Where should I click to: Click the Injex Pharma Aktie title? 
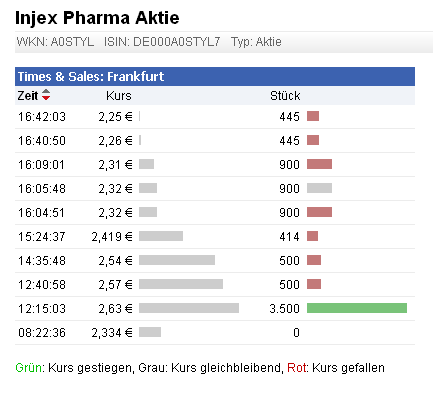tap(97, 18)
